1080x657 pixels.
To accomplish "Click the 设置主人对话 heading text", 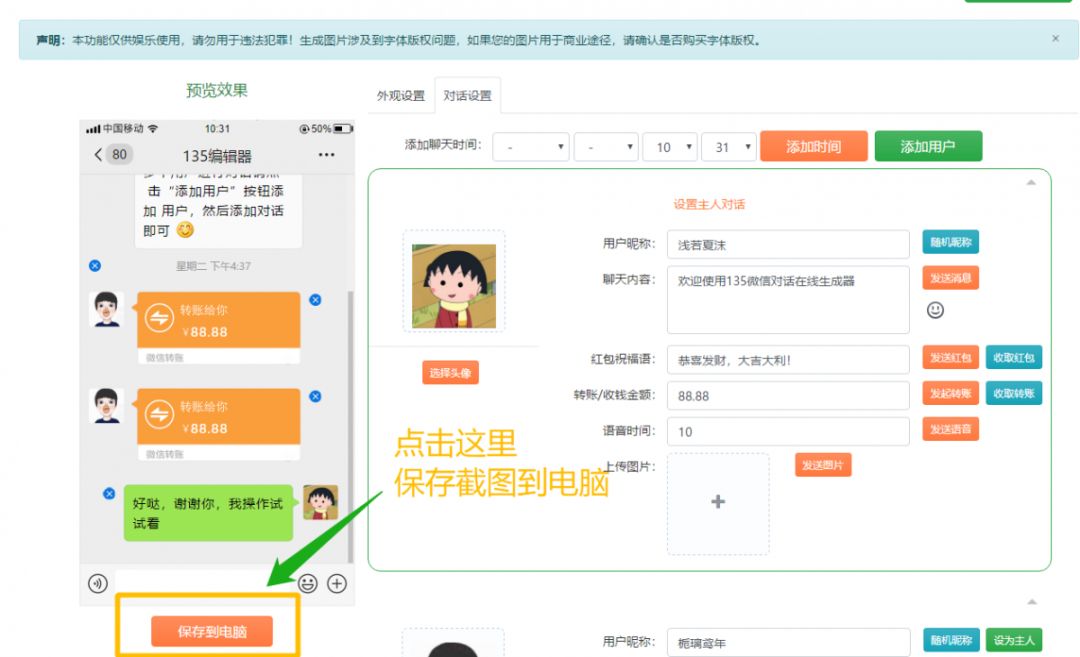I will click(x=709, y=204).
